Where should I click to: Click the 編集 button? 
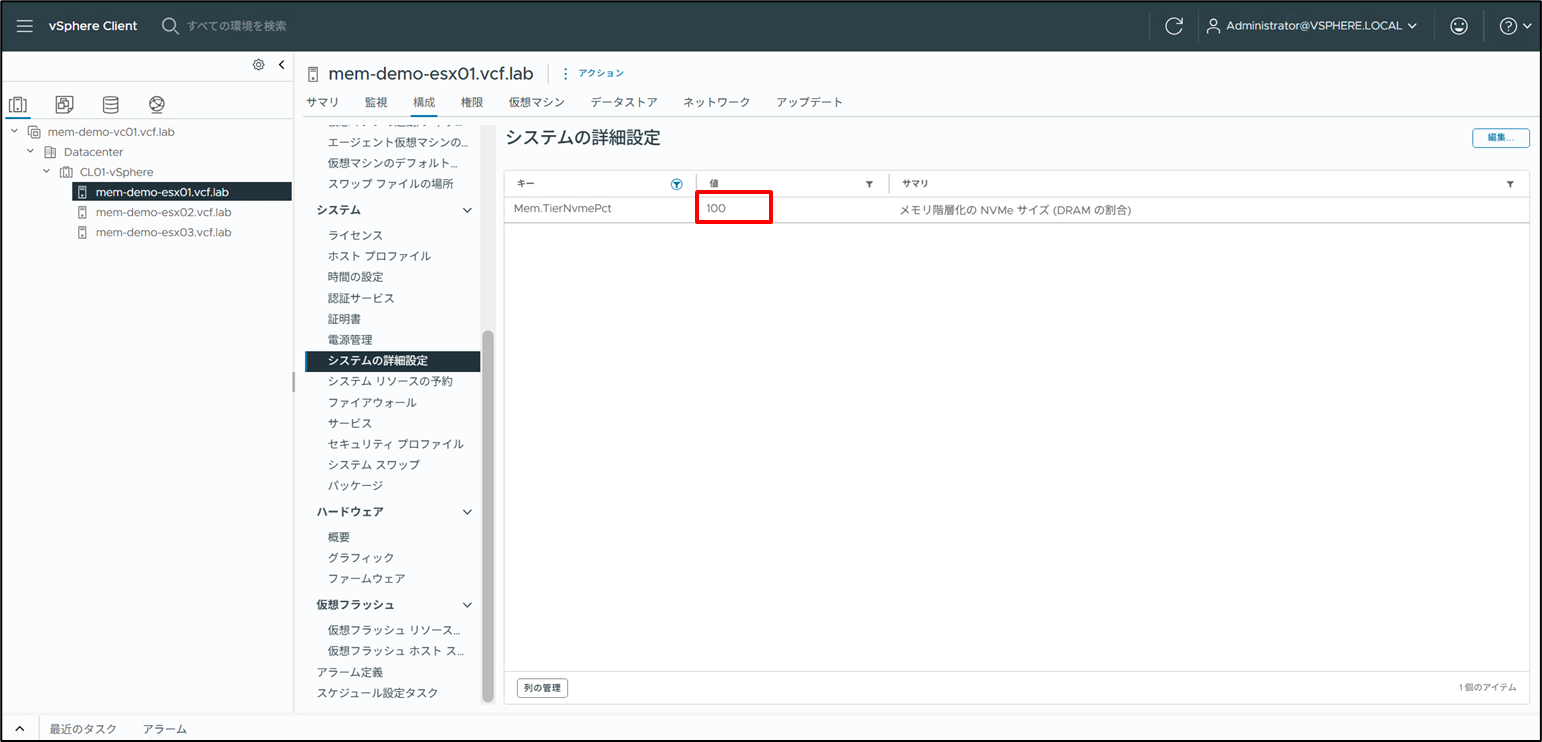coord(1500,139)
